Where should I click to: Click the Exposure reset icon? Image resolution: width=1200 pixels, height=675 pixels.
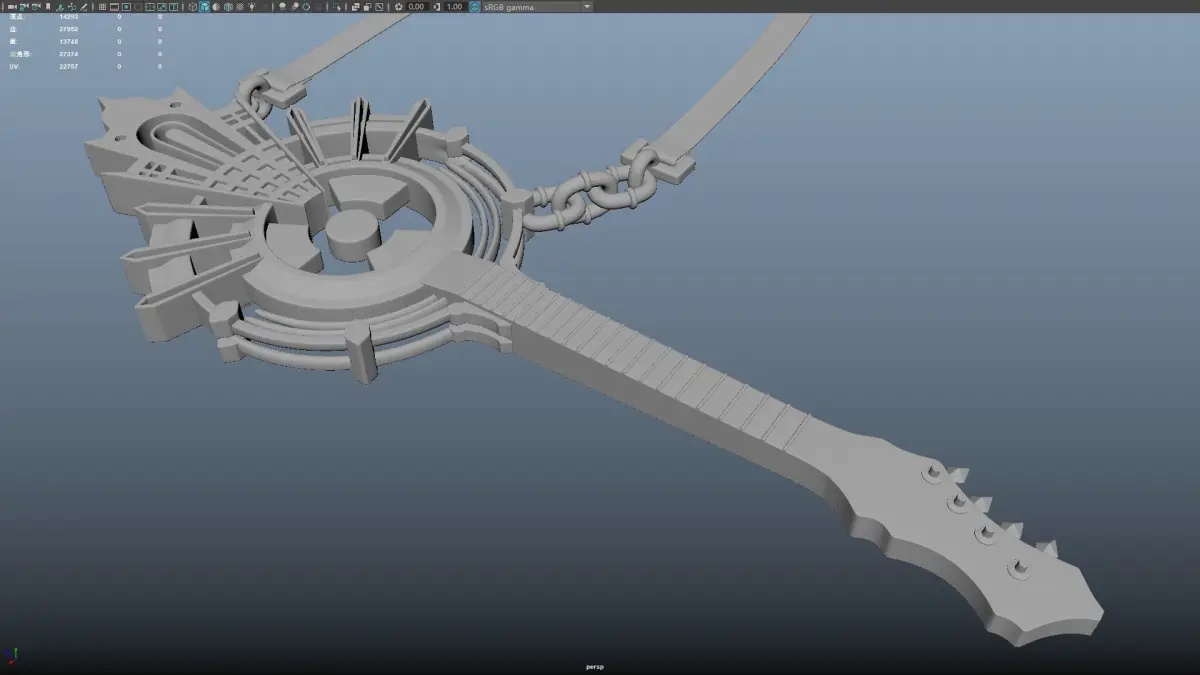pyautogui.click(x=399, y=6)
